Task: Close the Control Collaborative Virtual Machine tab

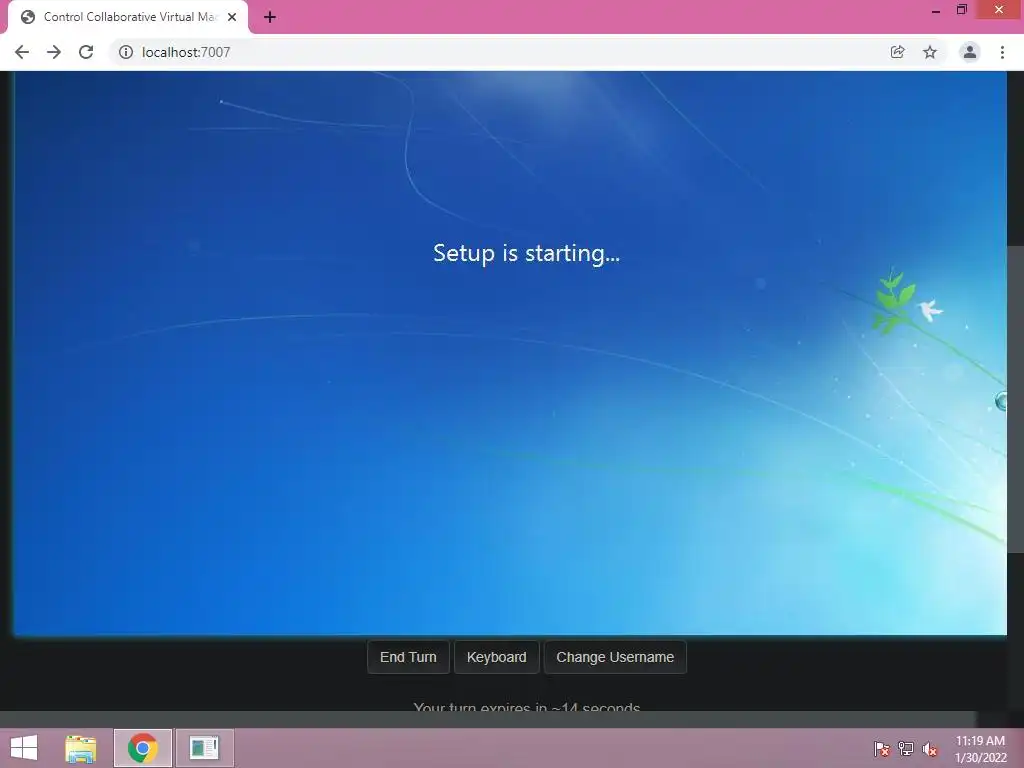Action: (x=232, y=17)
